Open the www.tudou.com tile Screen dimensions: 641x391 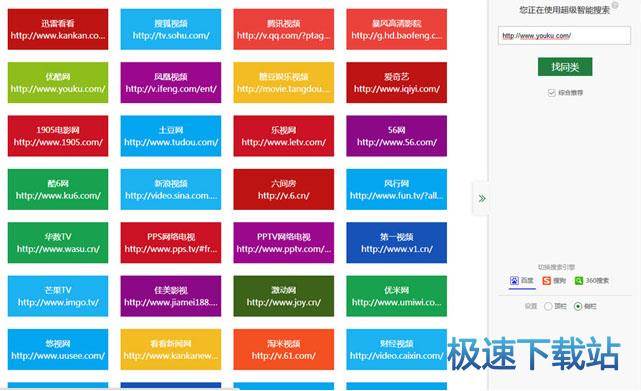point(171,136)
